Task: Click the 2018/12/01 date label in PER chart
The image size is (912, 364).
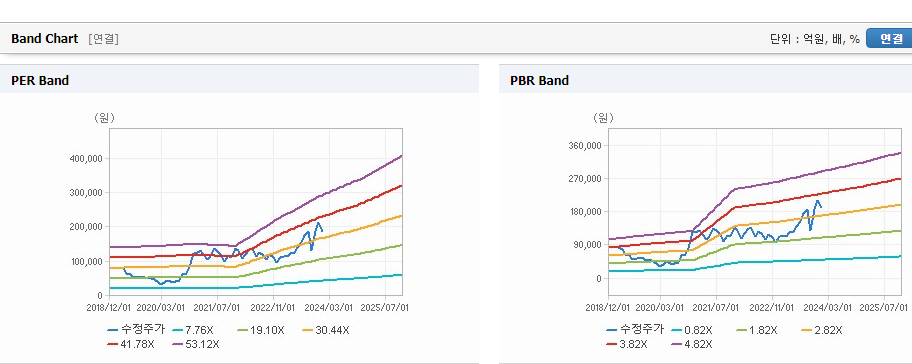Action: click(x=109, y=307)
